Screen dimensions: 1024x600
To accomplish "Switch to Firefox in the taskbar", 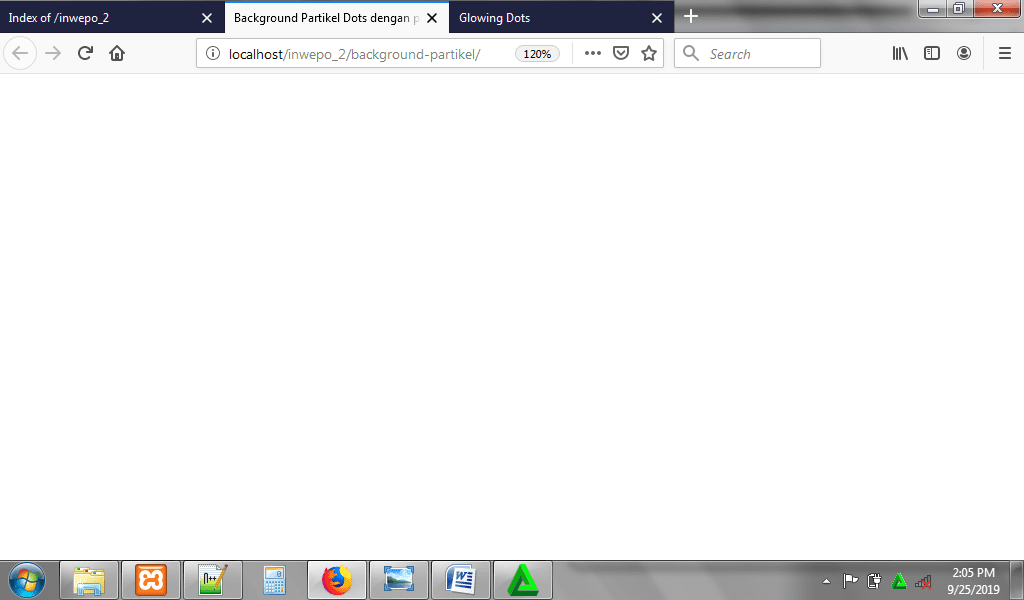I will tap(337, 580).
